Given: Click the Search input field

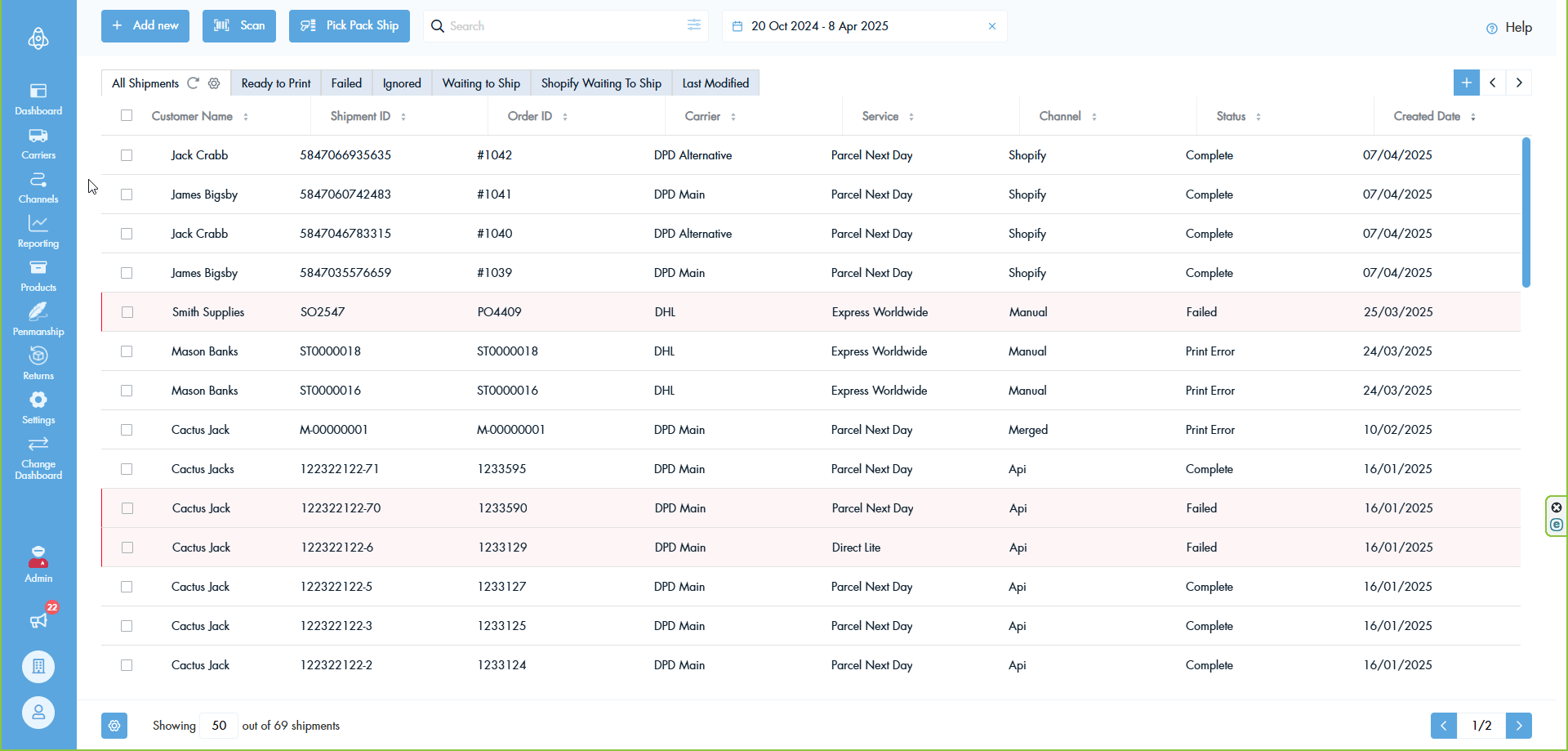Looking at the screenshot, I should tap(565, 26).
